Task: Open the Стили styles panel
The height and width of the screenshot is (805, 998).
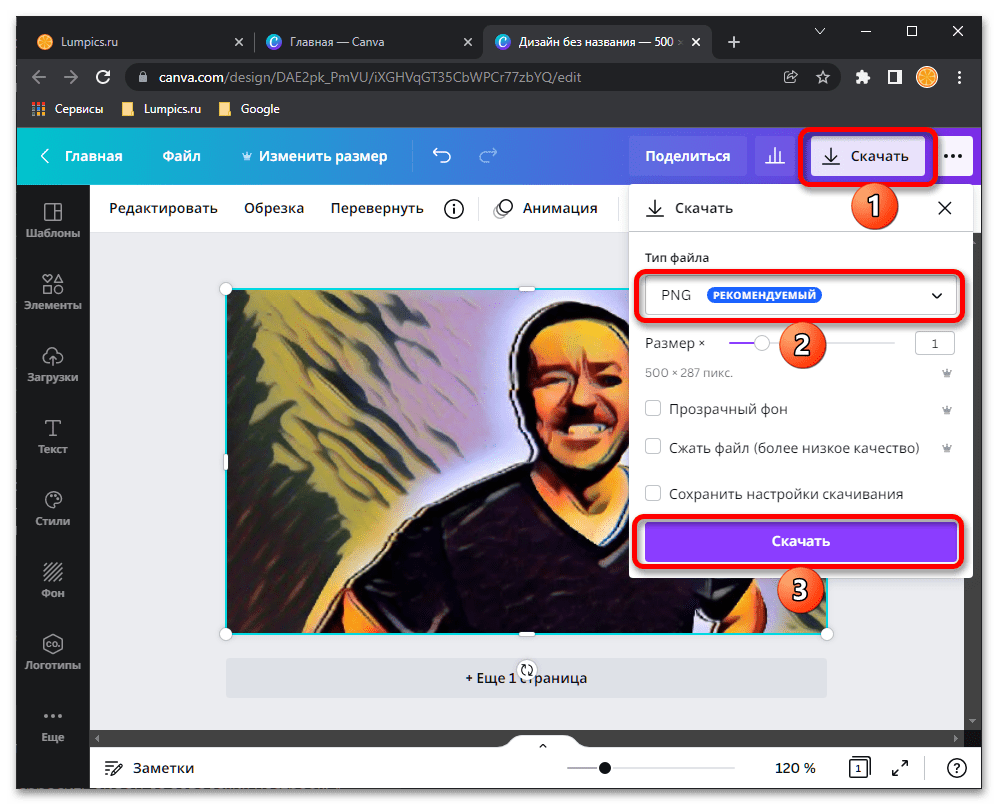Action: (53, 508)
